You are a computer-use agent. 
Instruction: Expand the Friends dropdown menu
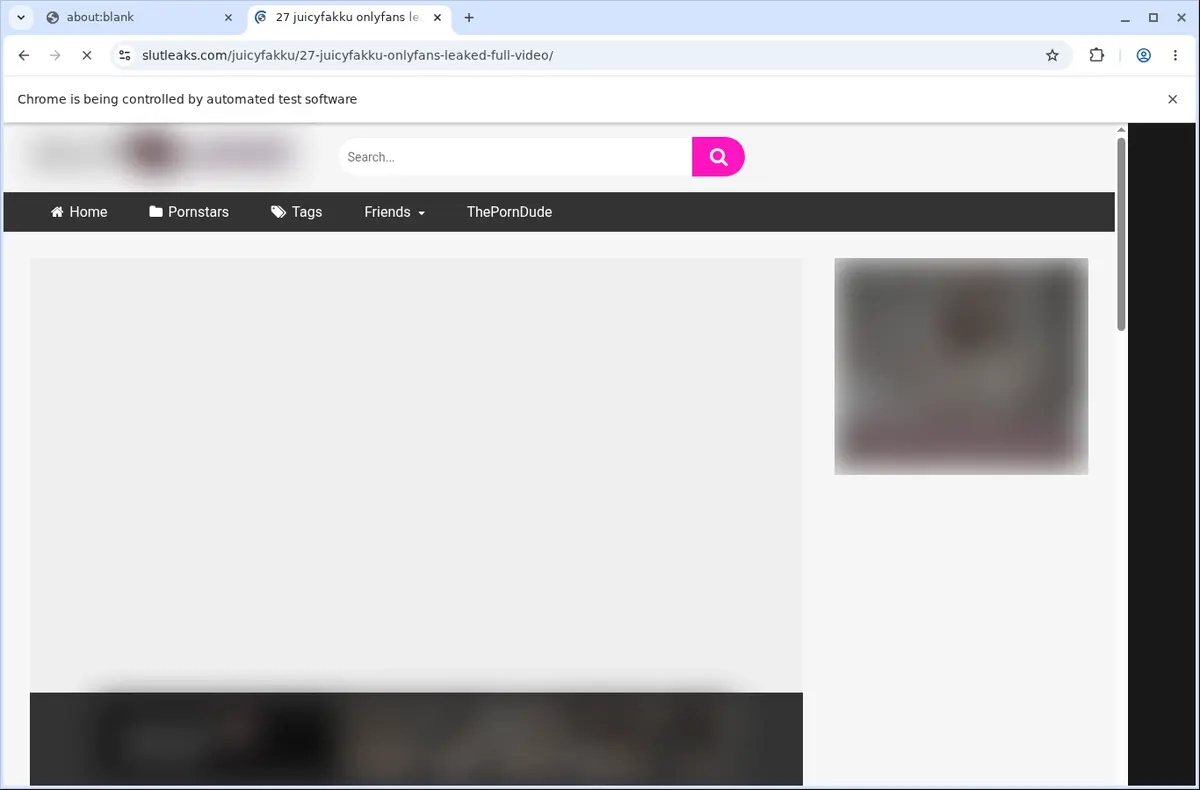pos(395,212)
